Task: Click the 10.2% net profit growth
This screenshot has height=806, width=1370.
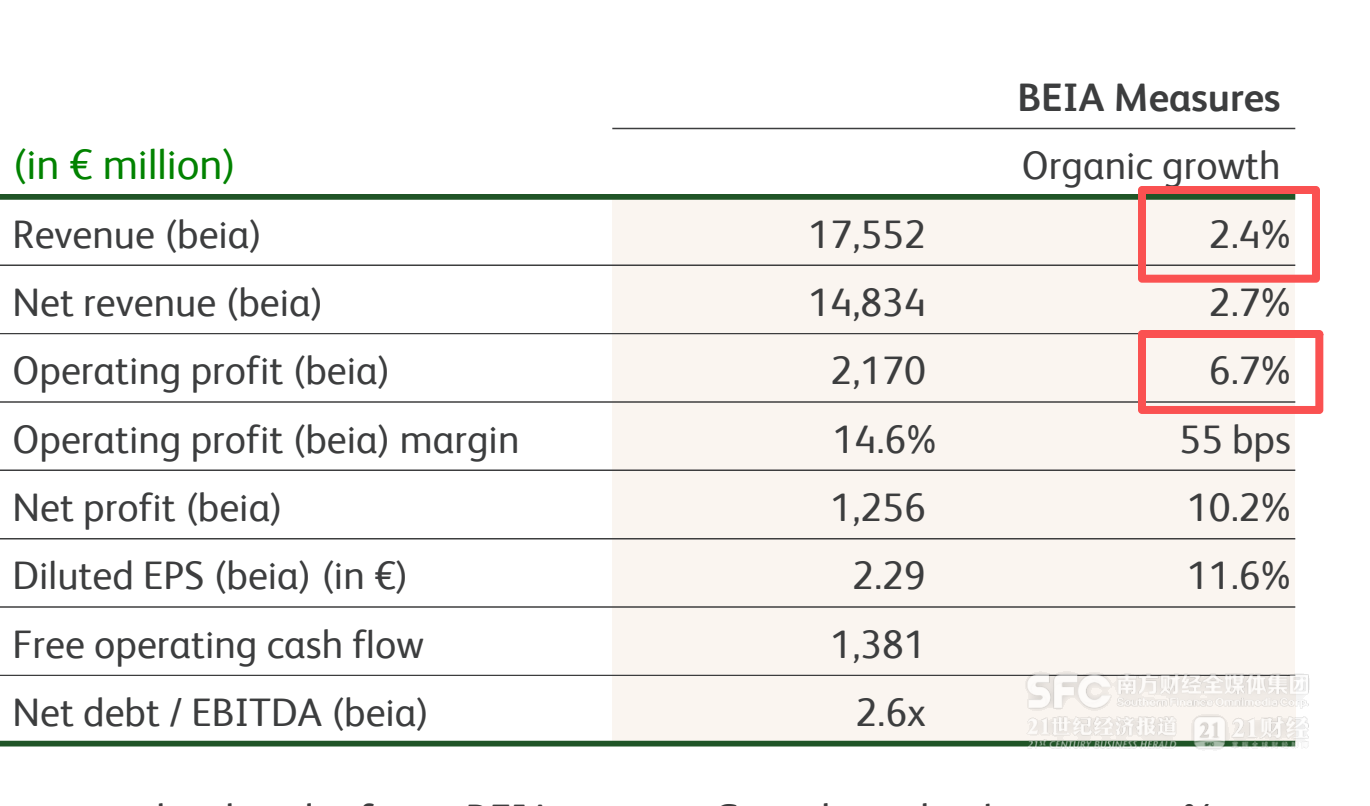Action: pyautogui.click(x=1239, y=508)
